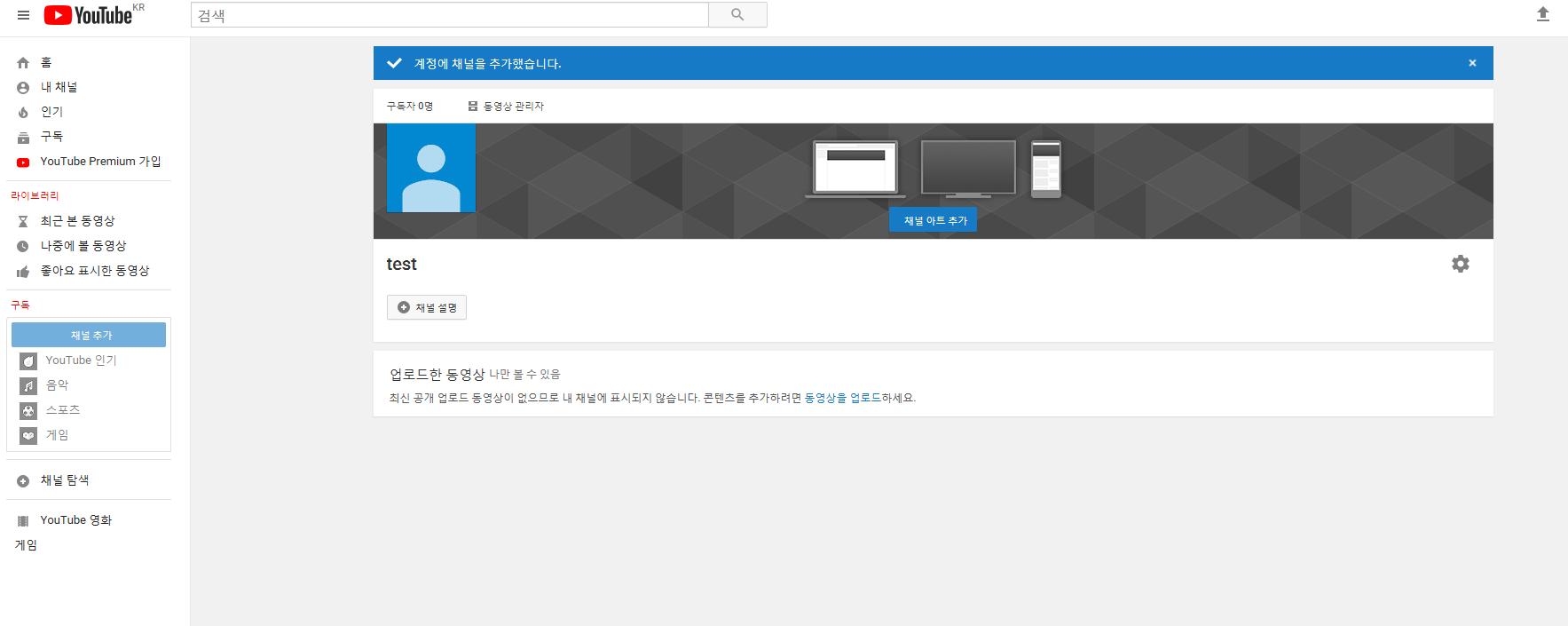Click the flame icon beside 인기
The width and height of the screenshot is (1568, 626).
[23, 113]
